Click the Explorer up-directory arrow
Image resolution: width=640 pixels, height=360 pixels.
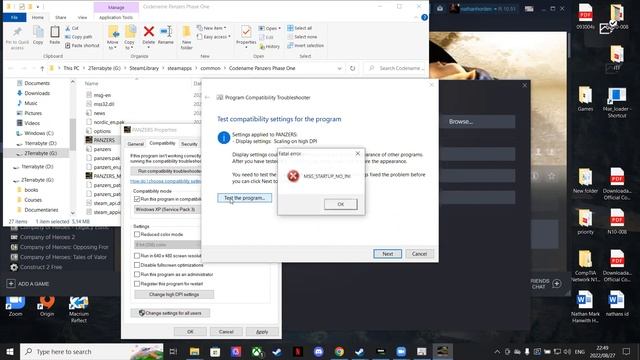(42, 68)
